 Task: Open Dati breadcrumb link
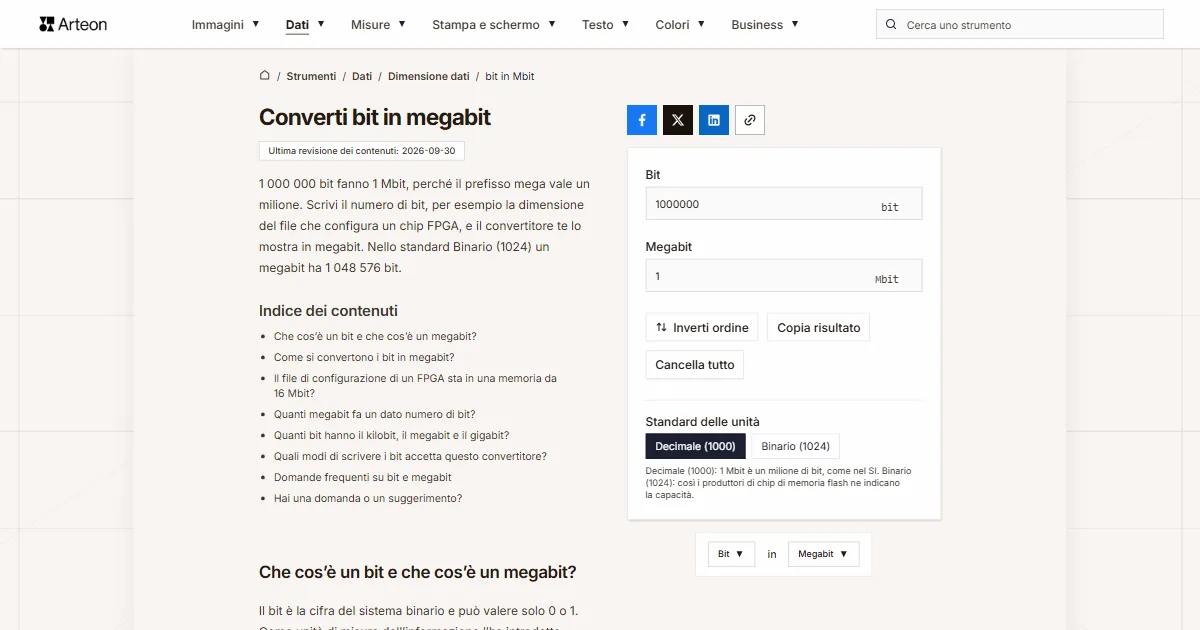coord(362,76)
